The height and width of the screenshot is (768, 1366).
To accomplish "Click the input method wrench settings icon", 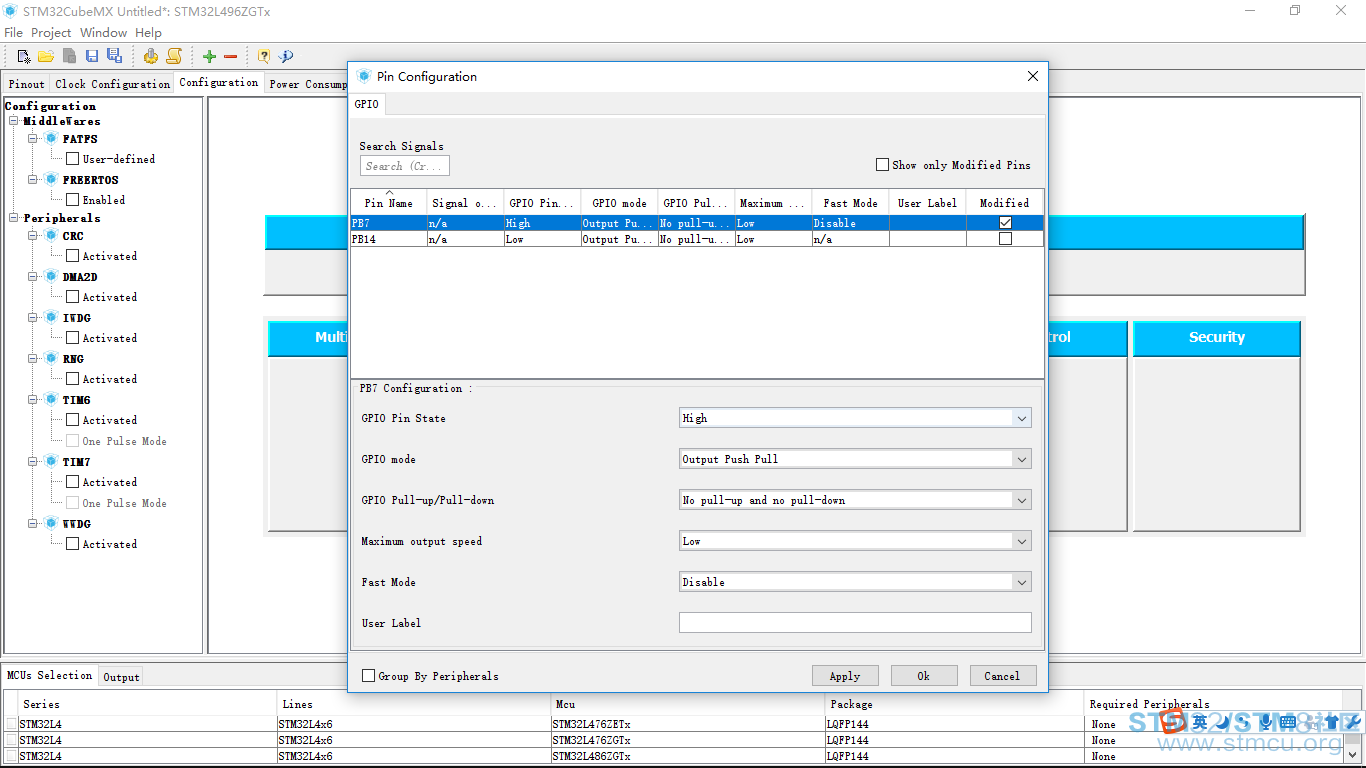I will pos(1352,722).
